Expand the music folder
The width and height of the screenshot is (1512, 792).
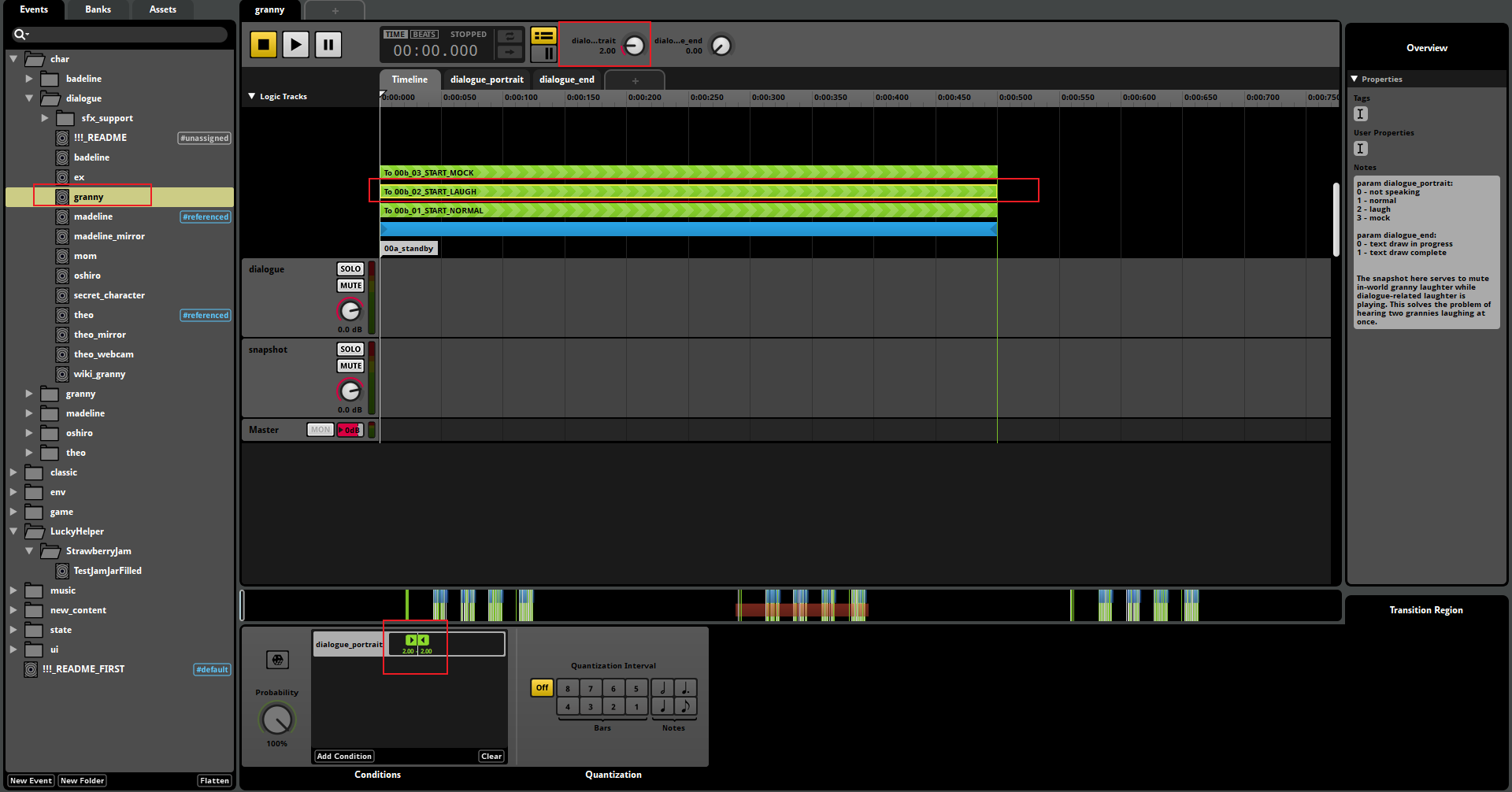click(x=13, y=590)
